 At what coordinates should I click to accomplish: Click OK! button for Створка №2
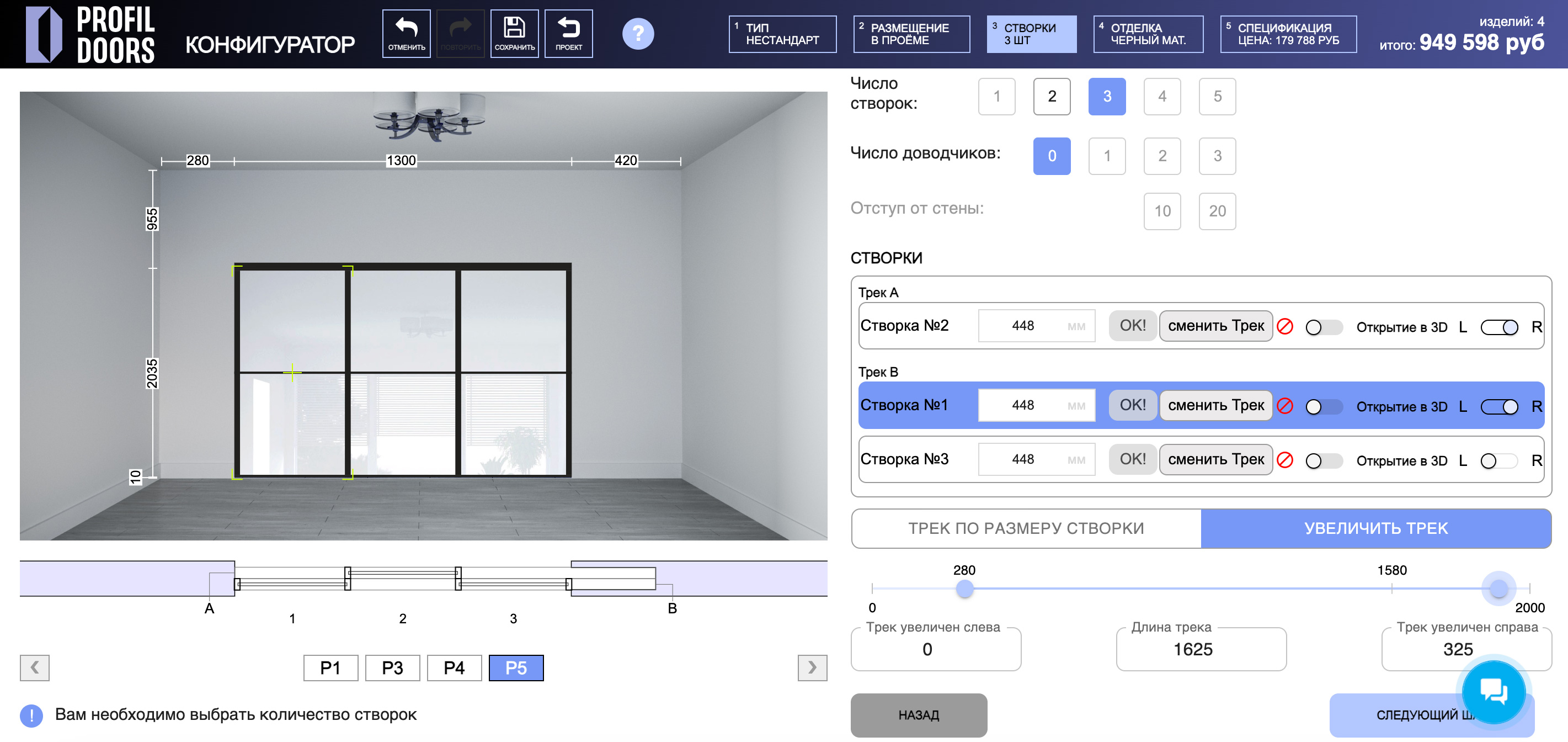[x=1133, y=325]
